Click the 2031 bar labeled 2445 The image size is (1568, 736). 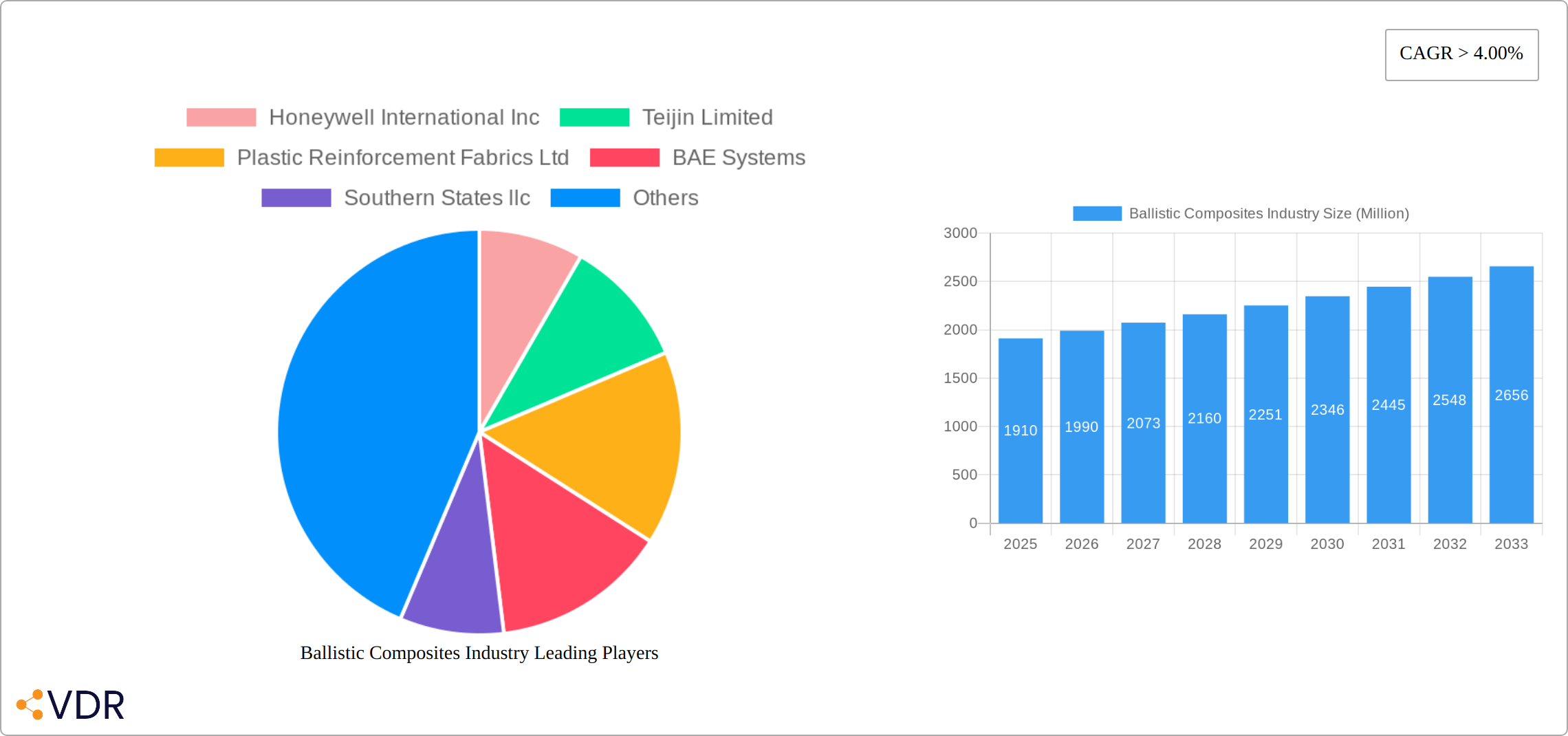(x=1389, y=405)
